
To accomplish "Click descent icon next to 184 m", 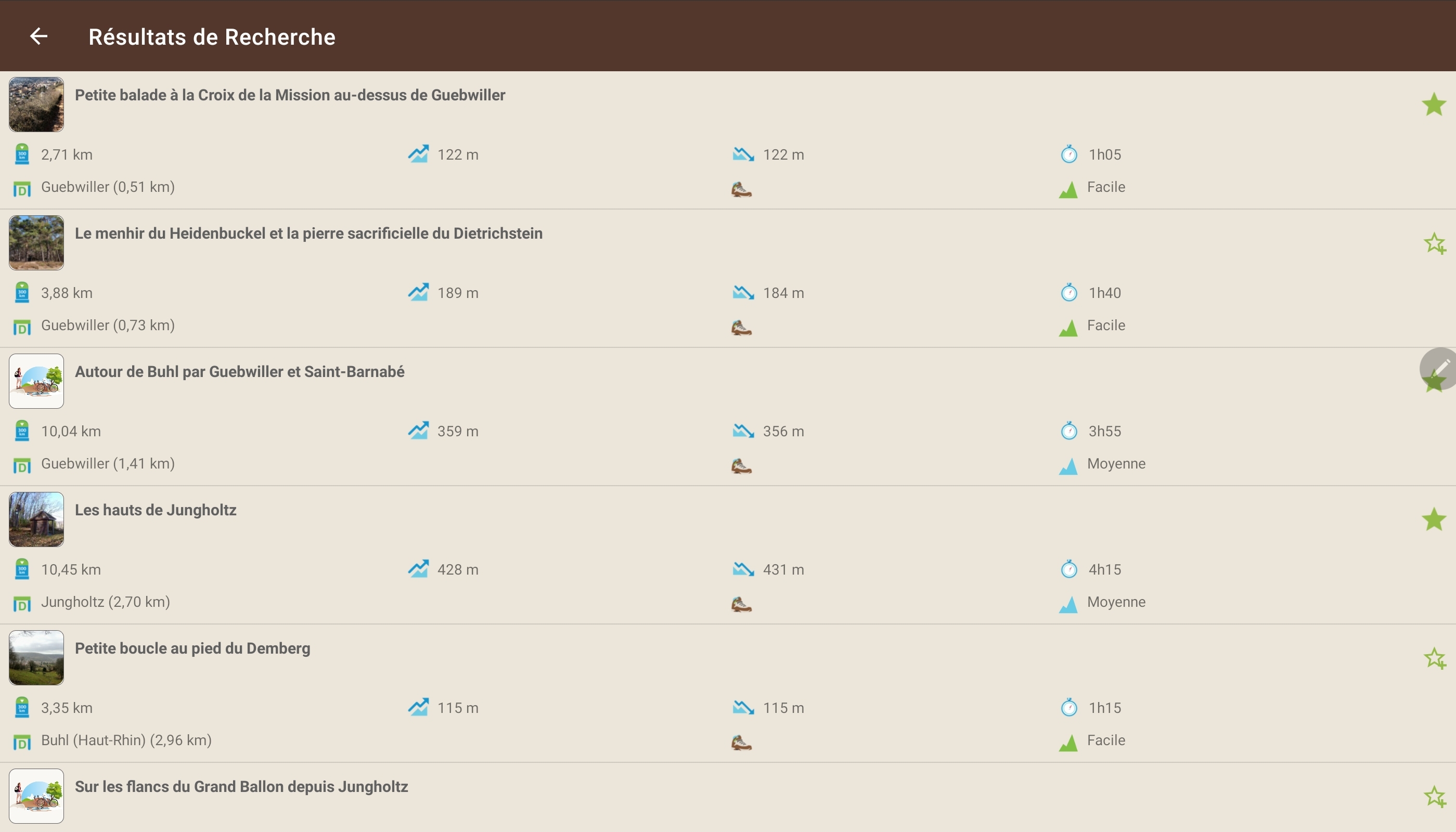I will click(743, 293).
